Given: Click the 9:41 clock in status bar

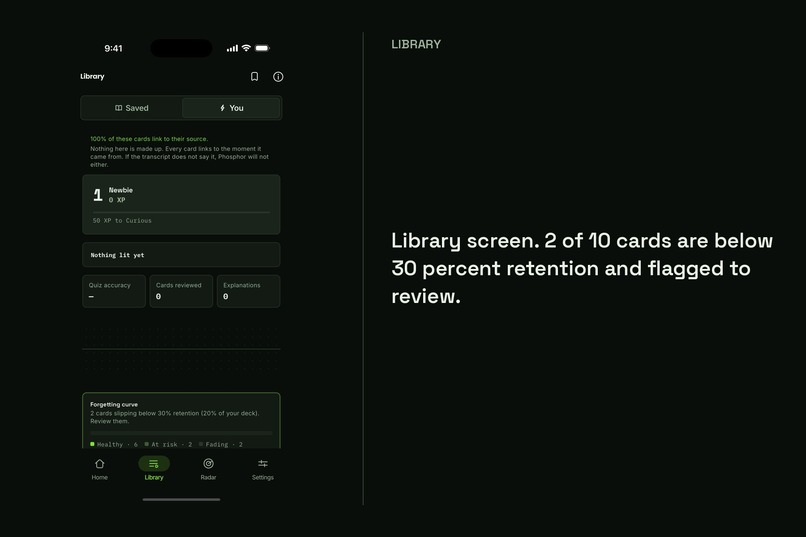Looking at the screenshot, I should tap(114, 48).
